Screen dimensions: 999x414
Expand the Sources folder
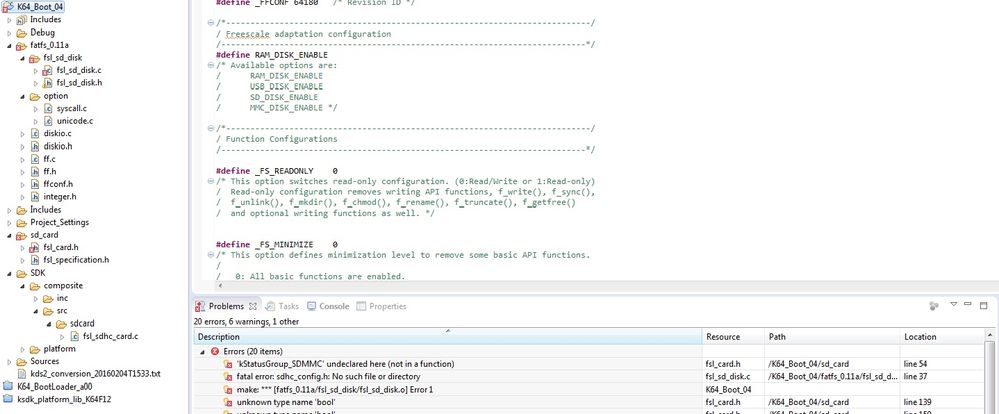(x=10, y=362)
